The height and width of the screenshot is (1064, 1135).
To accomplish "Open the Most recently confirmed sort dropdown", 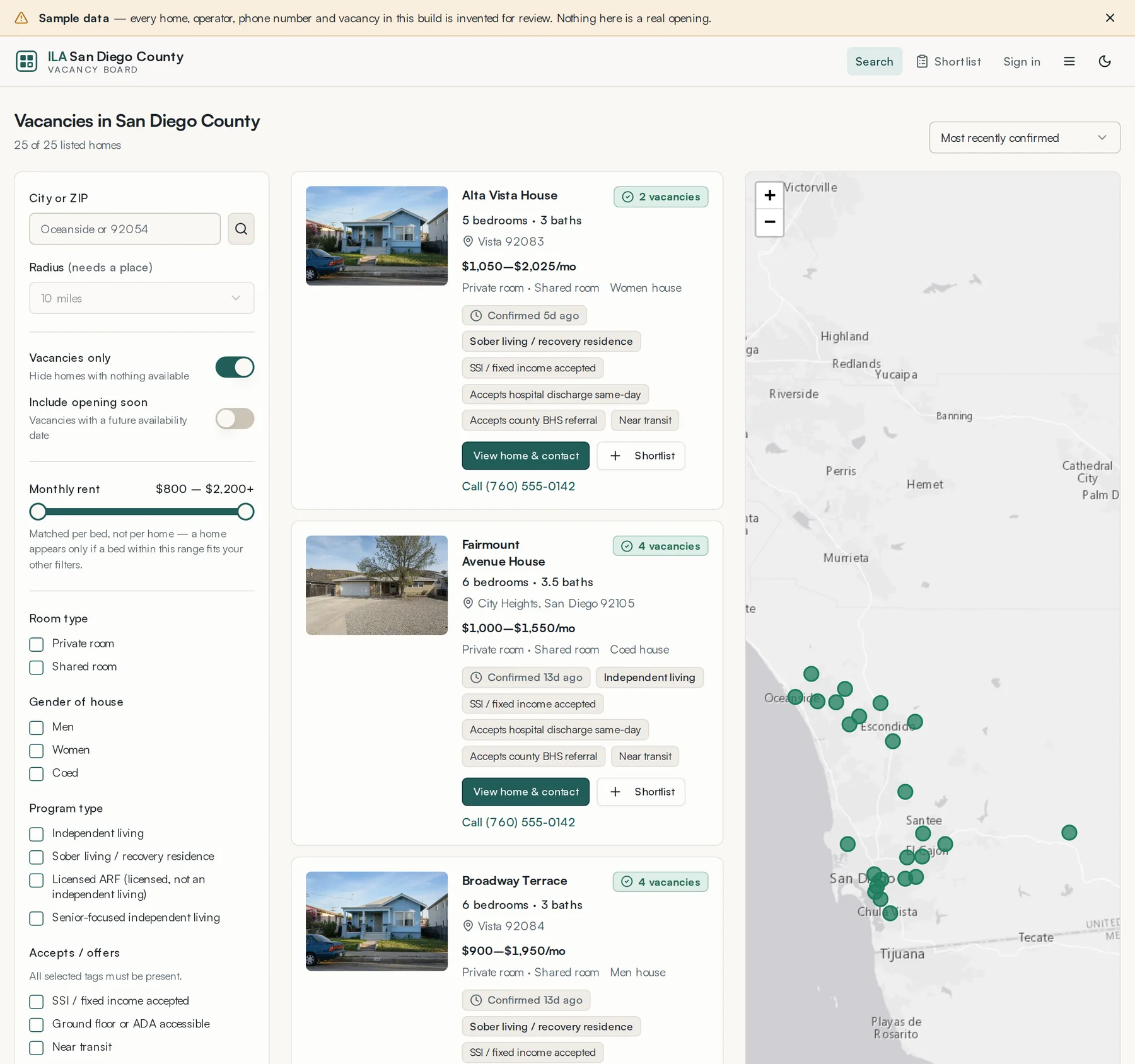I will point(1025,137).
